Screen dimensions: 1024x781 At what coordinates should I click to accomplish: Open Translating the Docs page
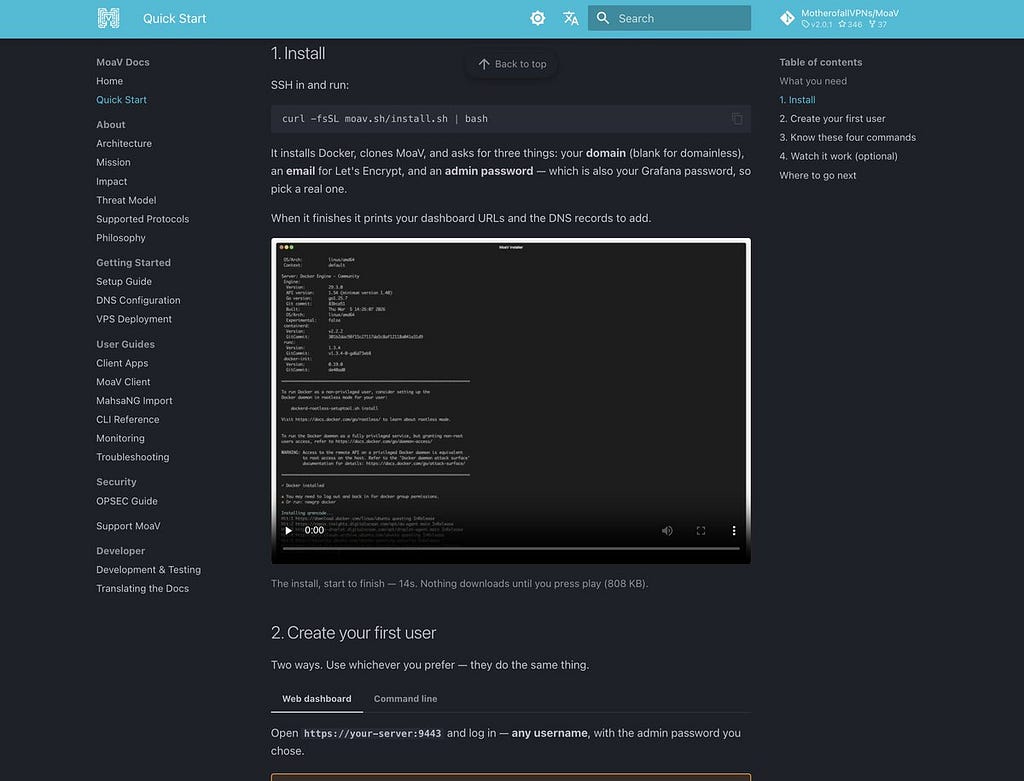[142, 589]
